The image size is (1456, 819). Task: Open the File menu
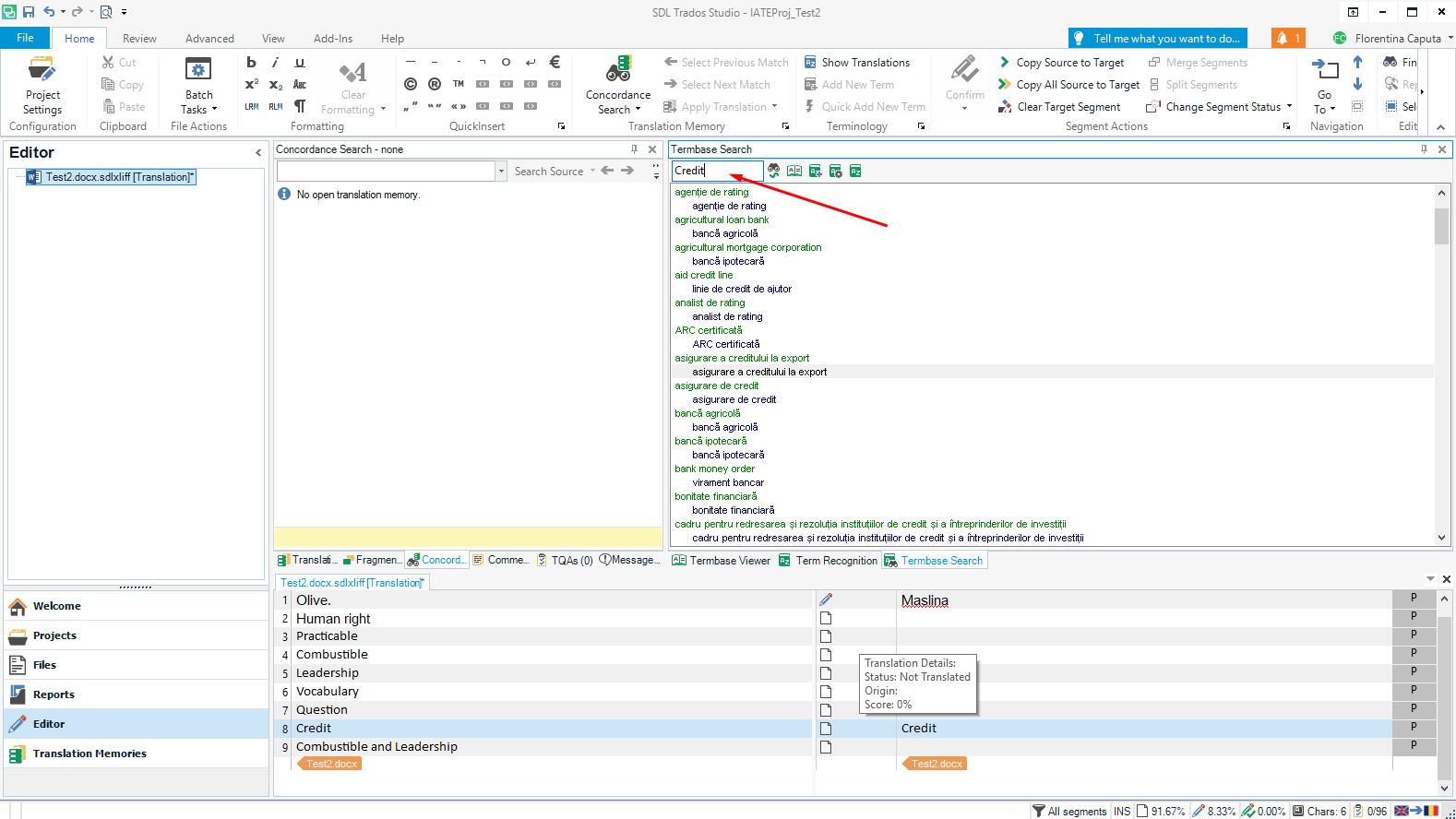(25, 38)
